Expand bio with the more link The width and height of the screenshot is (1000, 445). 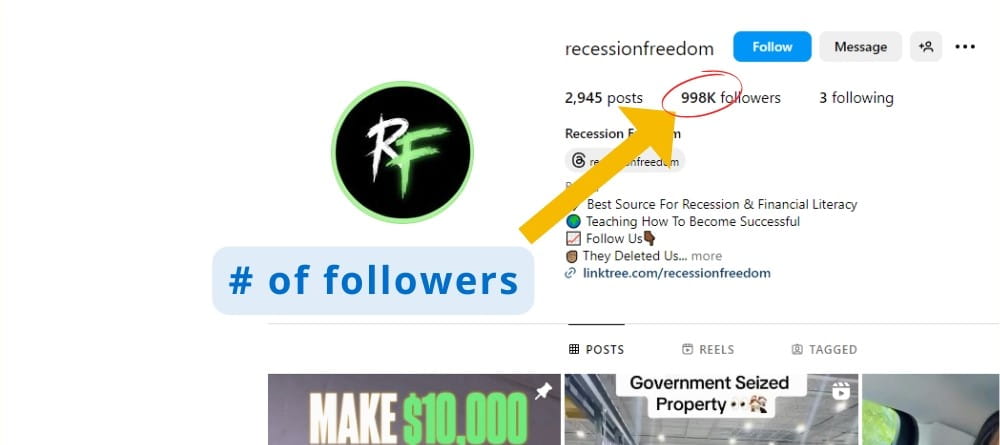707,256
